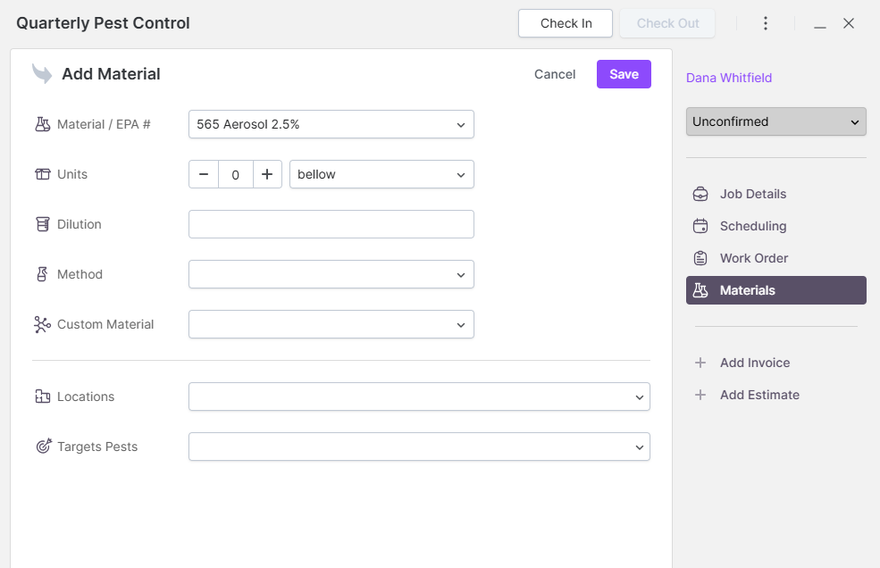
Task: Click the Scheduling calendar icon
Action: (700, 226)
